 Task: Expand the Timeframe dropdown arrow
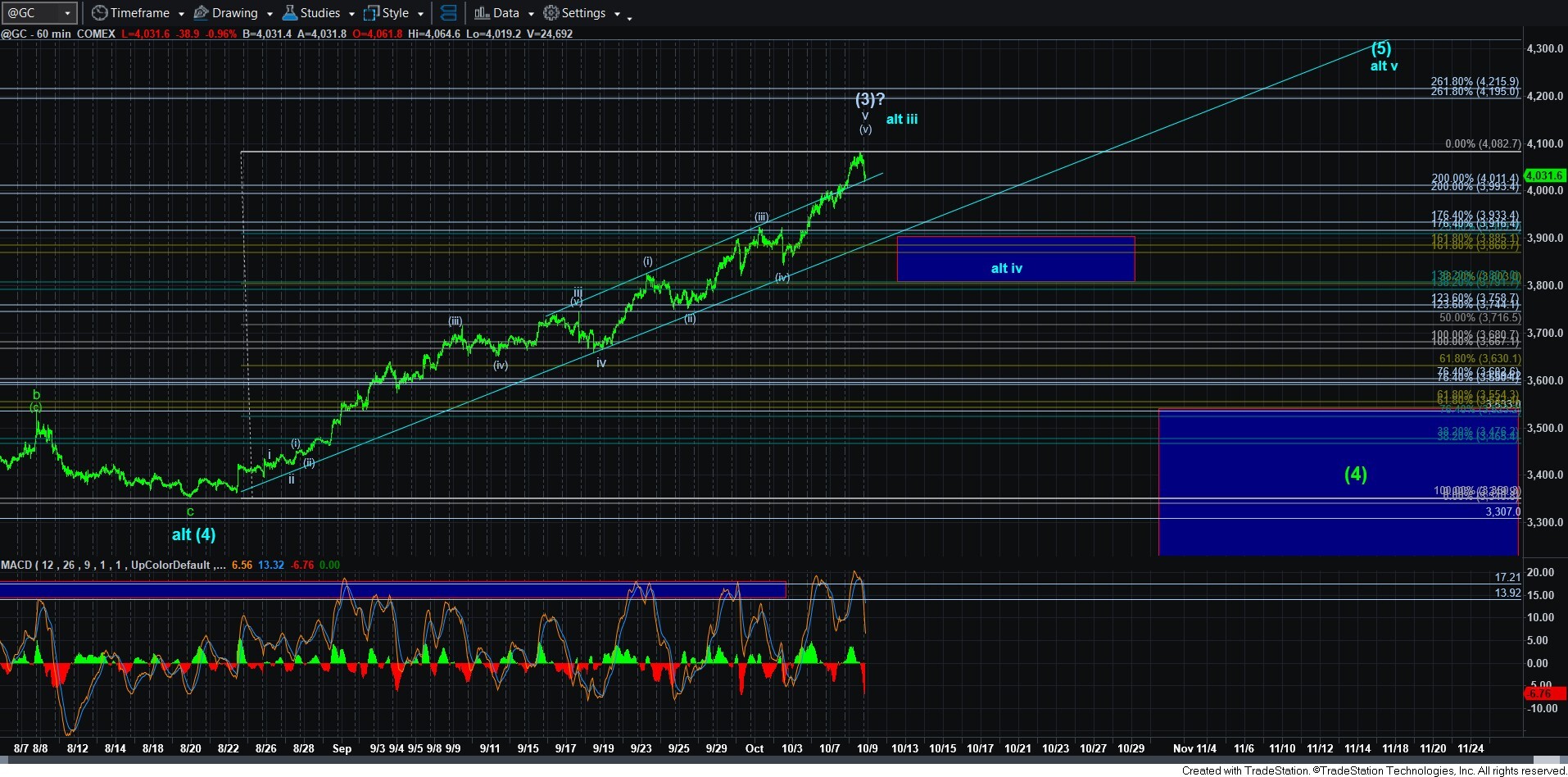181,14
